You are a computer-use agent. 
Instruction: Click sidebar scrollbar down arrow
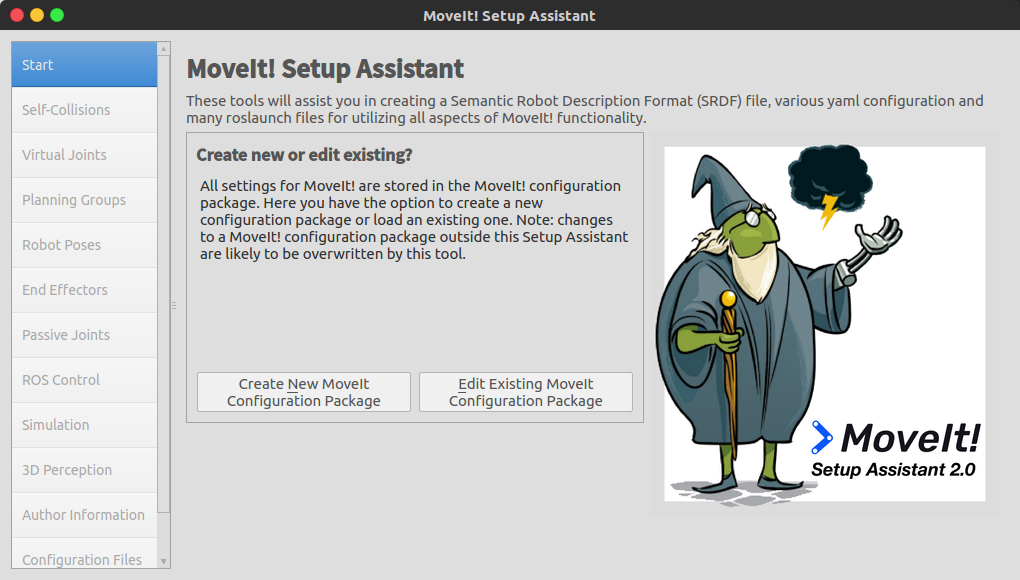pos(164,561)
